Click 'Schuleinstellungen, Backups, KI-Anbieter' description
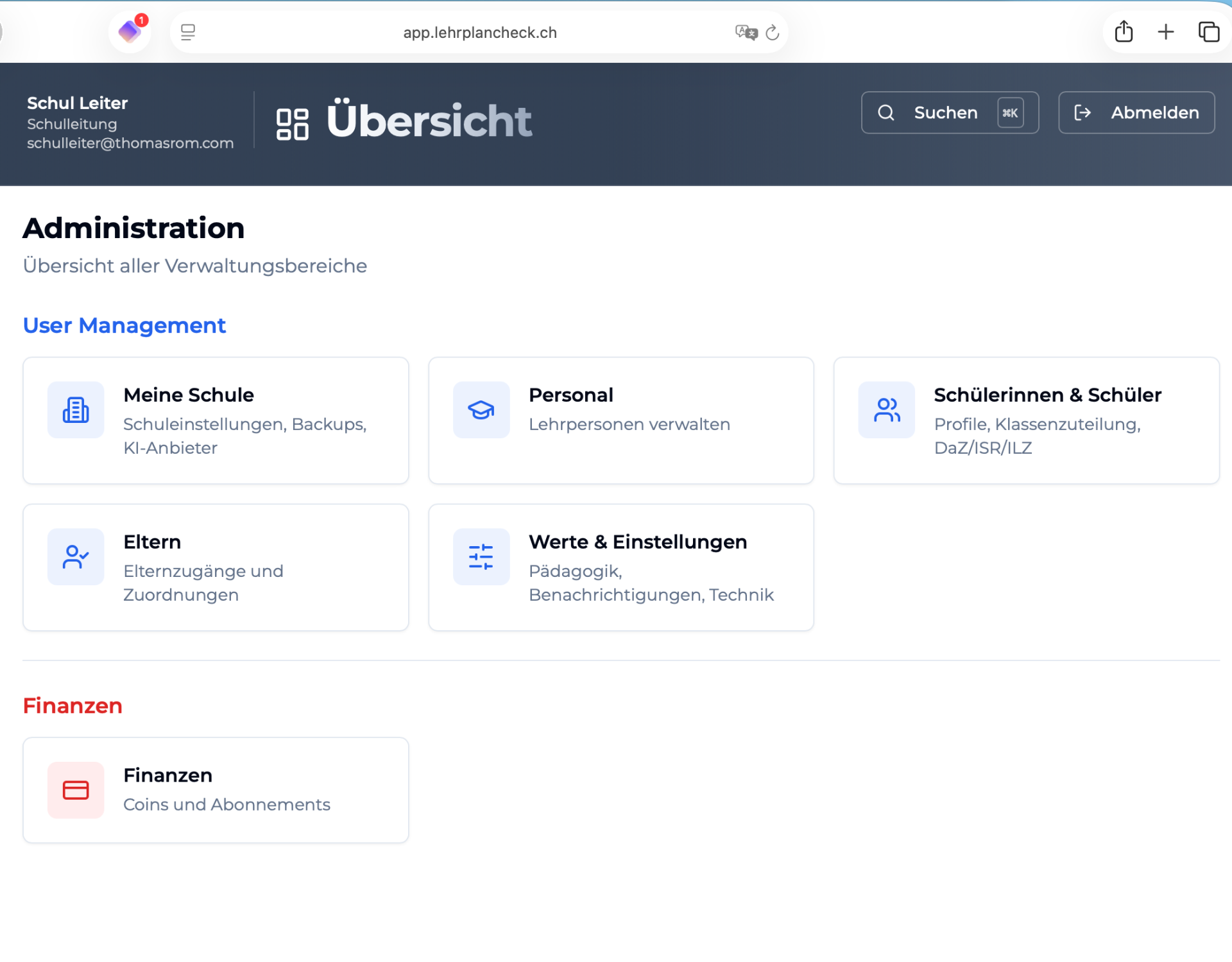This screenshot has width=1232, height=962. pyautogui.click(x=245, y=436)
